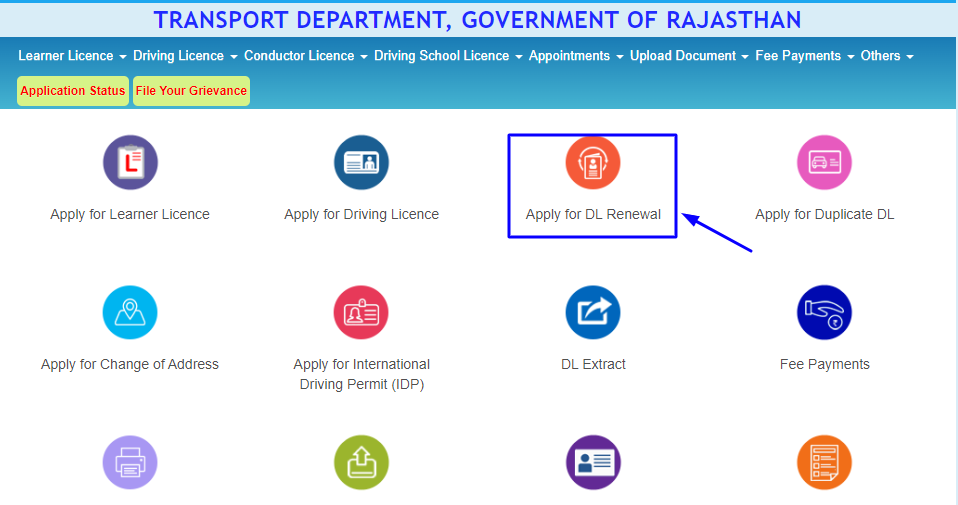This screenshot has height=505, width=958.
Task: Open Apply for International Driving Permit (IDP) link
Action: click(x=362, y=374)
